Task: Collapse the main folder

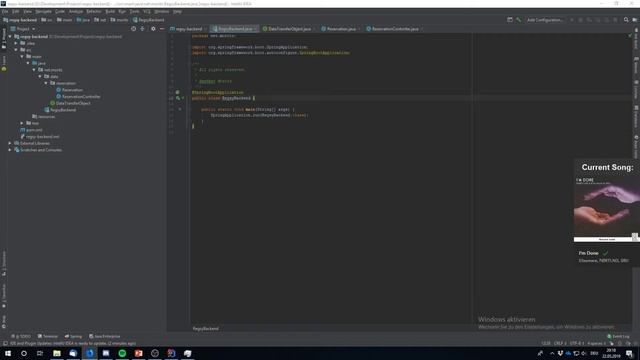Action: point(22,56)
